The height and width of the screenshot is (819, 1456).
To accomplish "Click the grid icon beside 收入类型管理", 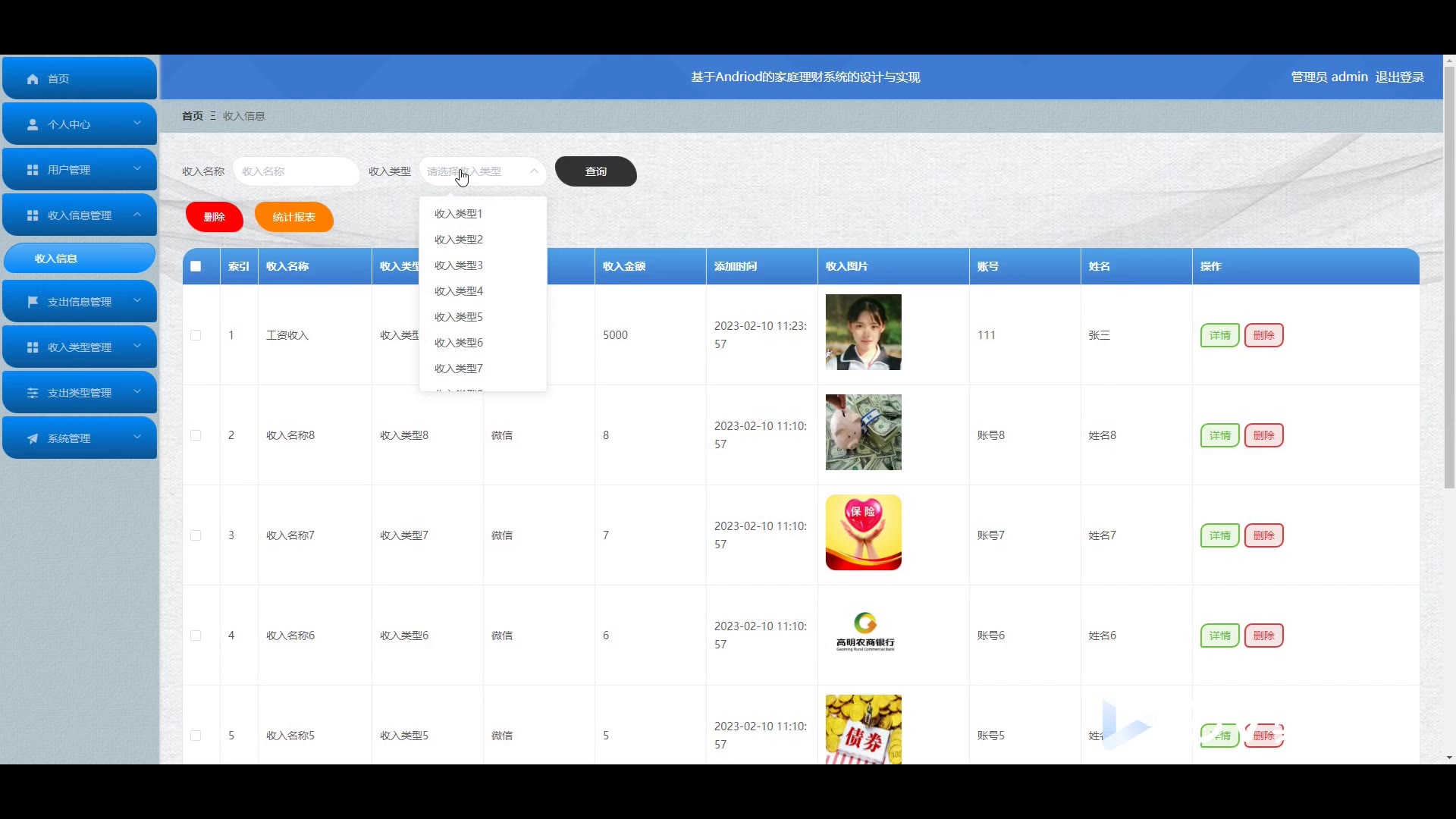I will [x=33, y=347].
